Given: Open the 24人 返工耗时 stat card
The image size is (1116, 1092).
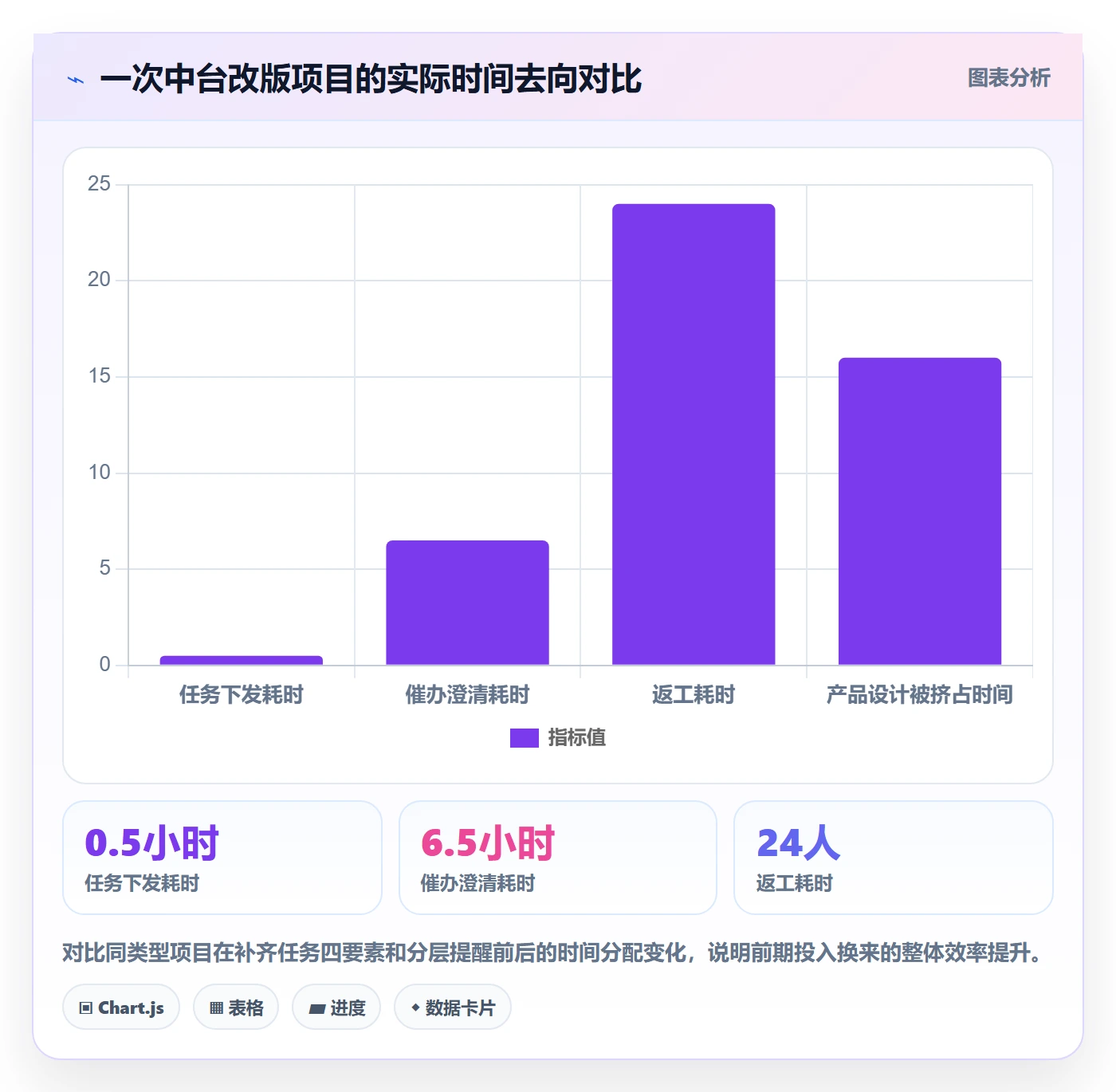Looking at the screenshot, I should [x=894, y=858].
